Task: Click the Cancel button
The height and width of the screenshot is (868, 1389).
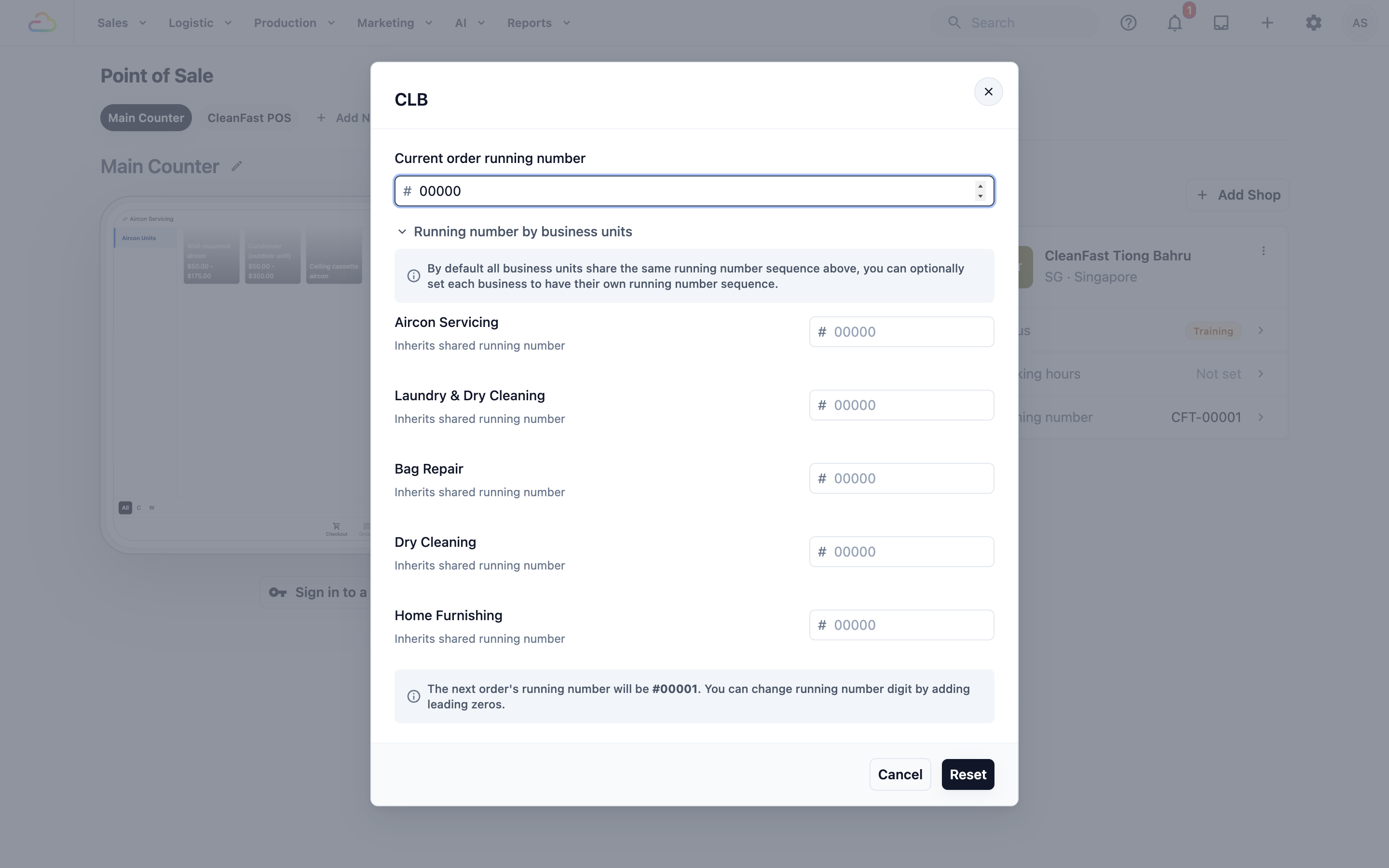Action: pos(899,774)
